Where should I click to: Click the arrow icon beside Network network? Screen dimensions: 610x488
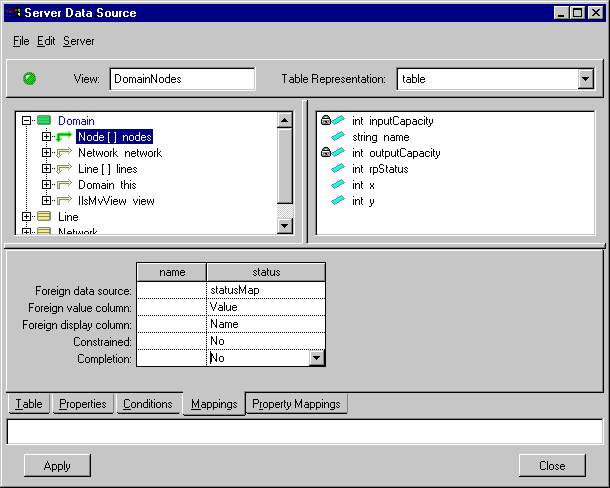[x=65, y=153]
